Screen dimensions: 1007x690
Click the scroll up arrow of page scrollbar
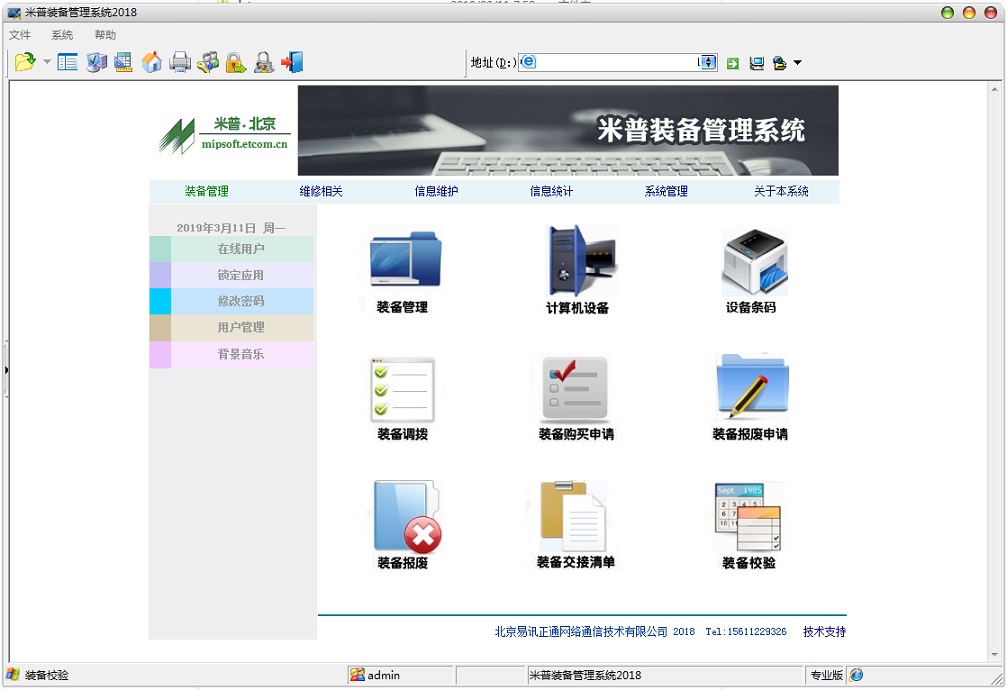pos(995,90)
